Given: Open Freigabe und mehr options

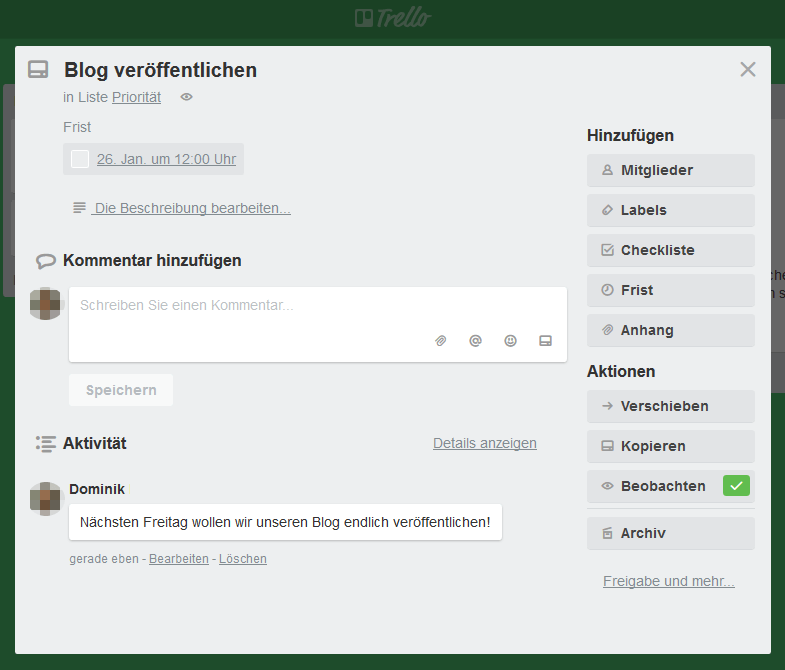Looking at the screenshot, I should [x=668, y=581].
